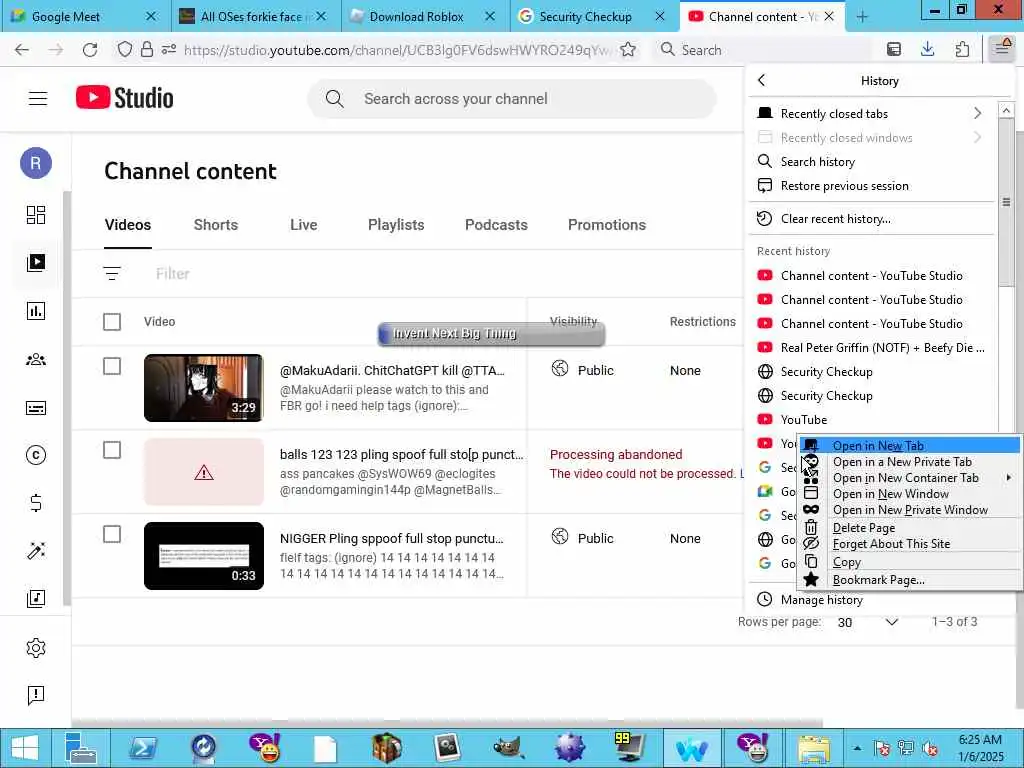Choose Bookmark Page from context menu
Screen dimensions: 1024x768
click(909, 580)
